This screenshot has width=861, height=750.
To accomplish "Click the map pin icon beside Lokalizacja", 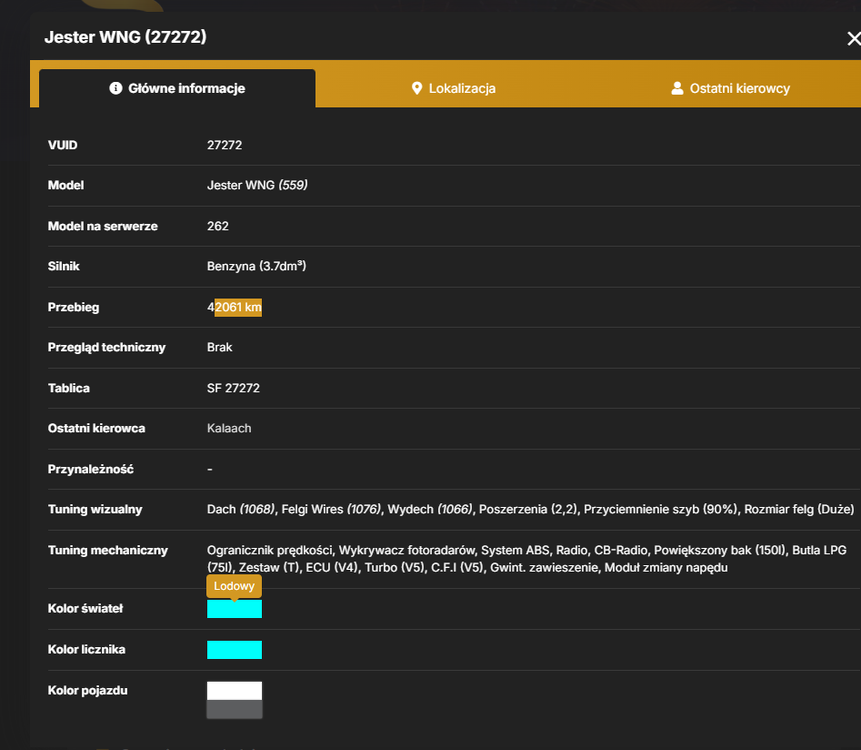I will click(417, 88).
